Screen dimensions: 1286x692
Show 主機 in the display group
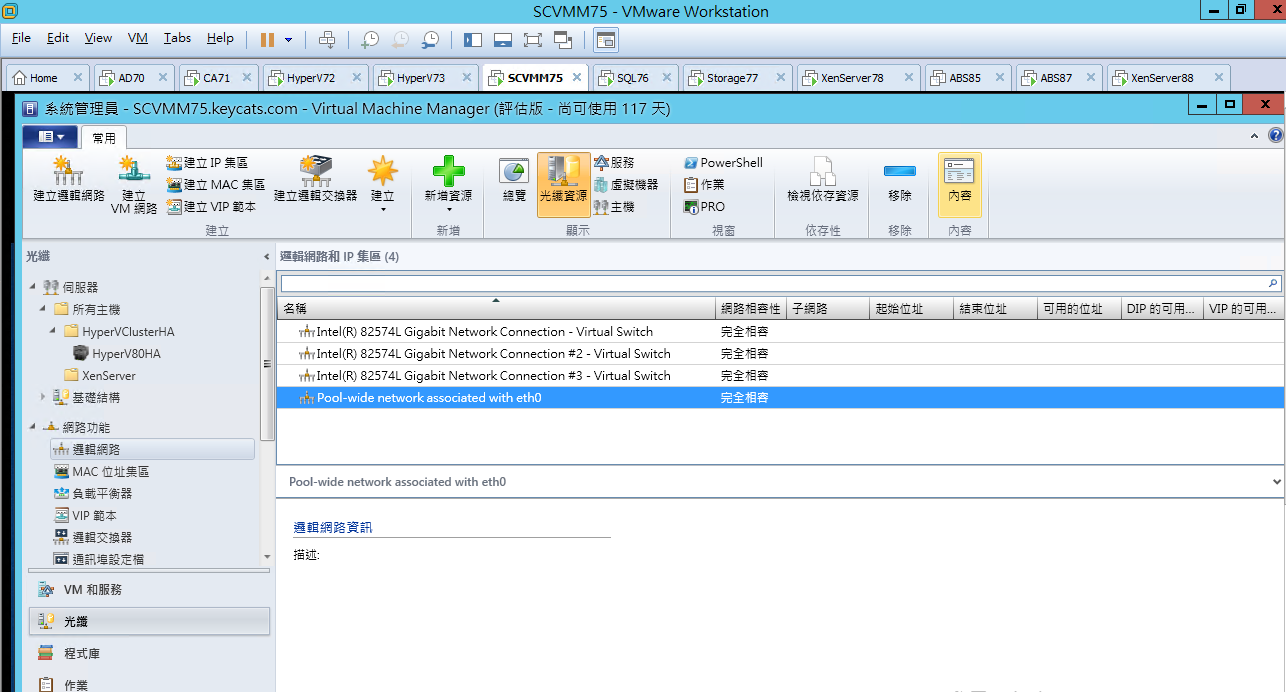point(614,207)
